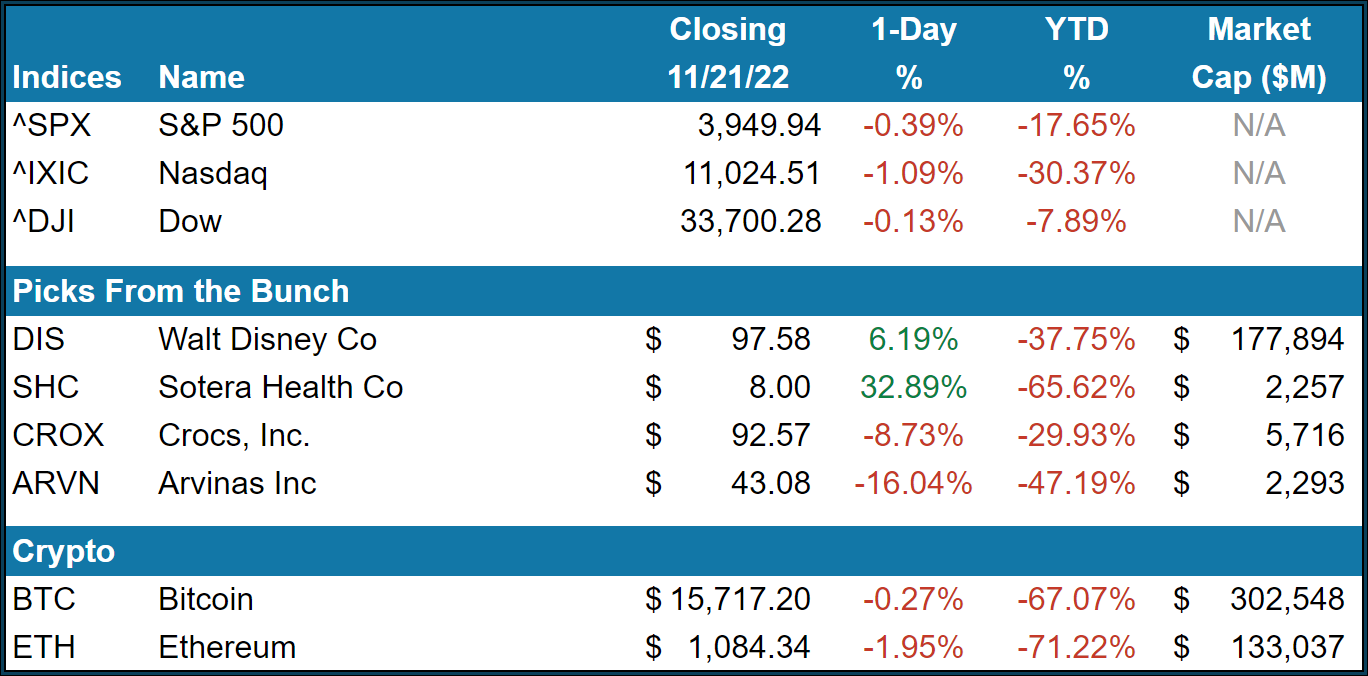
Task: Click Ethereum YTD change -71.22%
Action: click(1076, 648)
